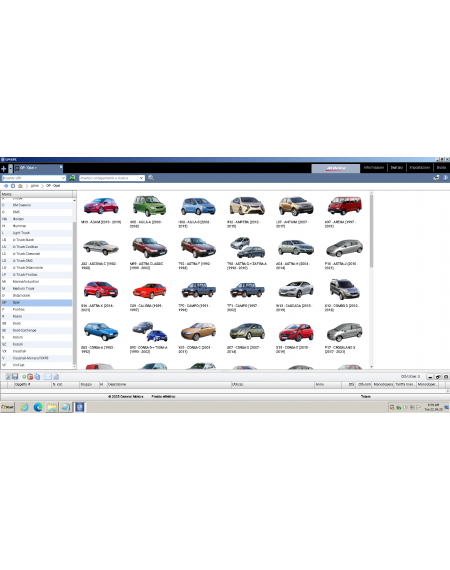This screenshot has width=450, height=570.
Task: Open the CASCADA convertible thumbnail
Action: click(x=296, y=290)
